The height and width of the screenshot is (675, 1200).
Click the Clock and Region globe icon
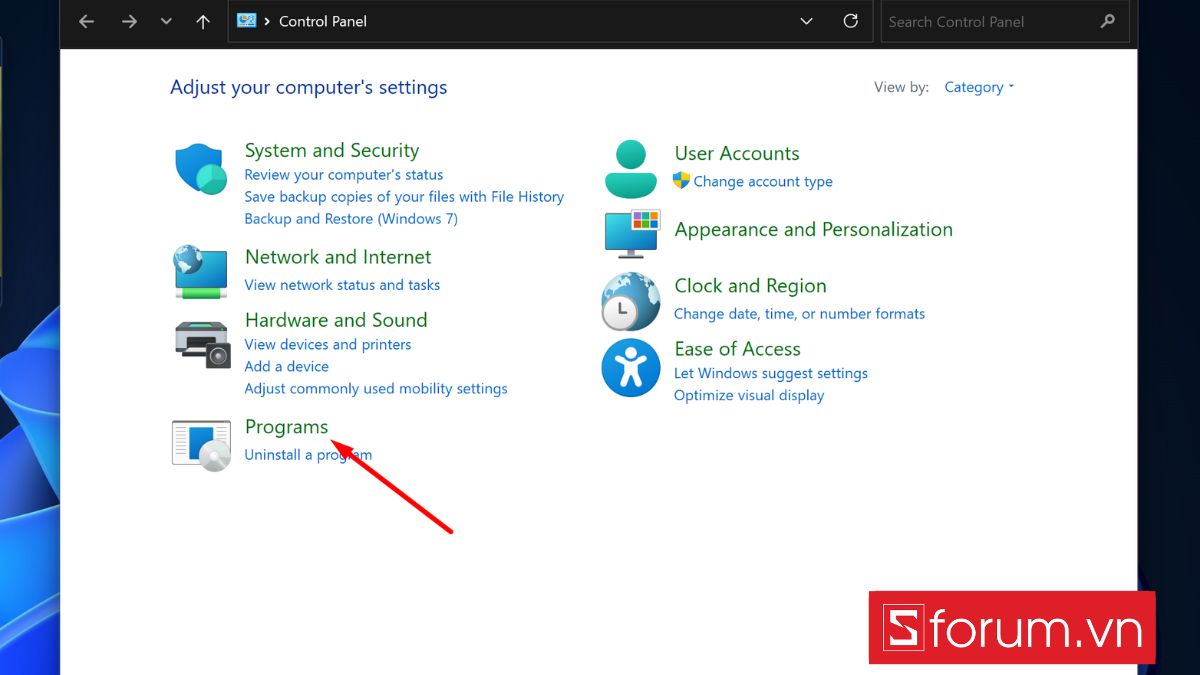631,302
